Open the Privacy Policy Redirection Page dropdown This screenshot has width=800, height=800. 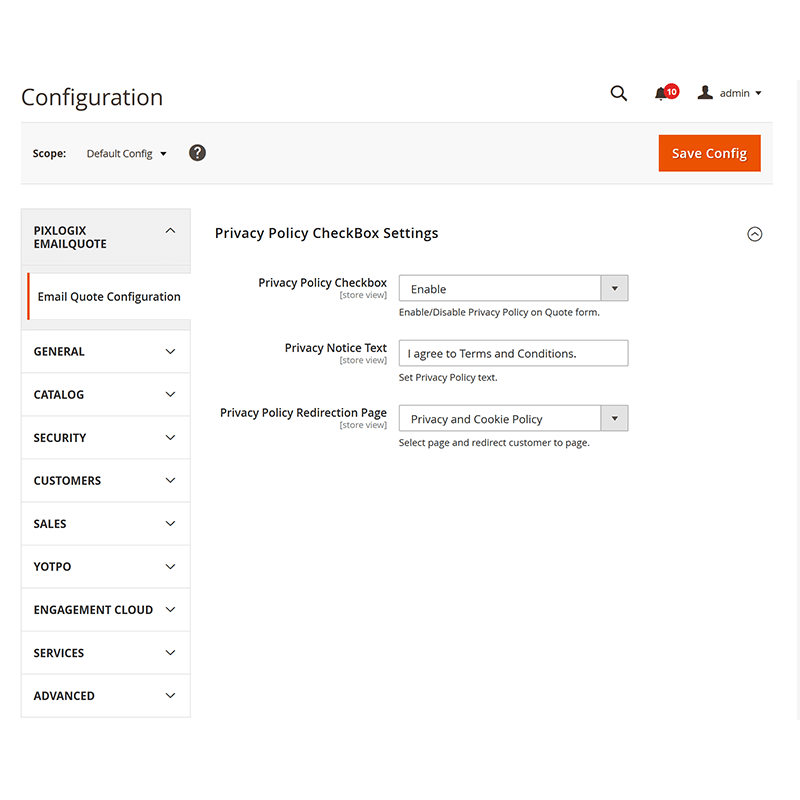pyautogui.click(x=614, y=418)
